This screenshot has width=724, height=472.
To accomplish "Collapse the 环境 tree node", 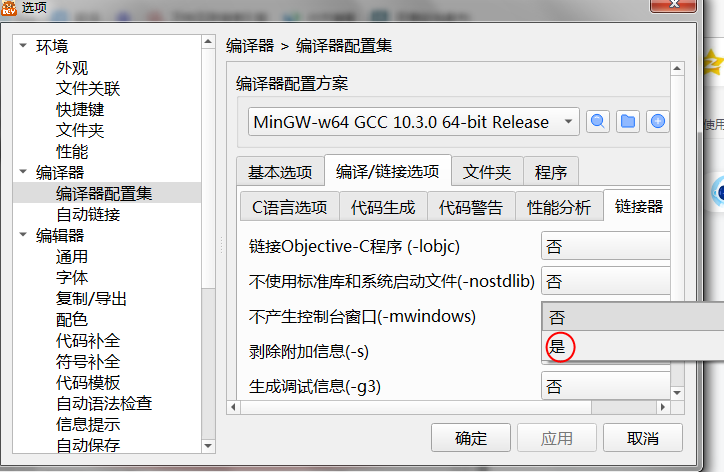I will [23, 46].
